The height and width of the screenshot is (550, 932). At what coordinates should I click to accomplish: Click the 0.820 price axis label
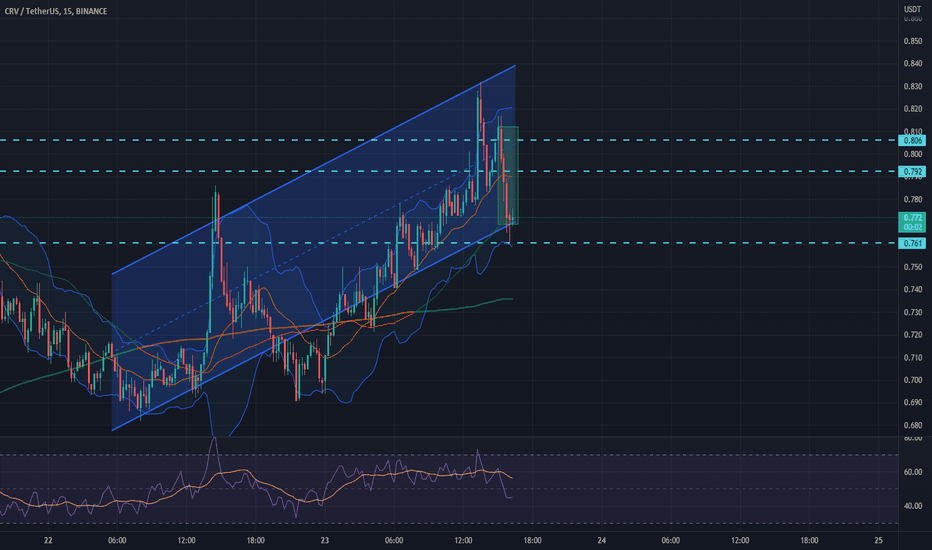coord(912,109)
